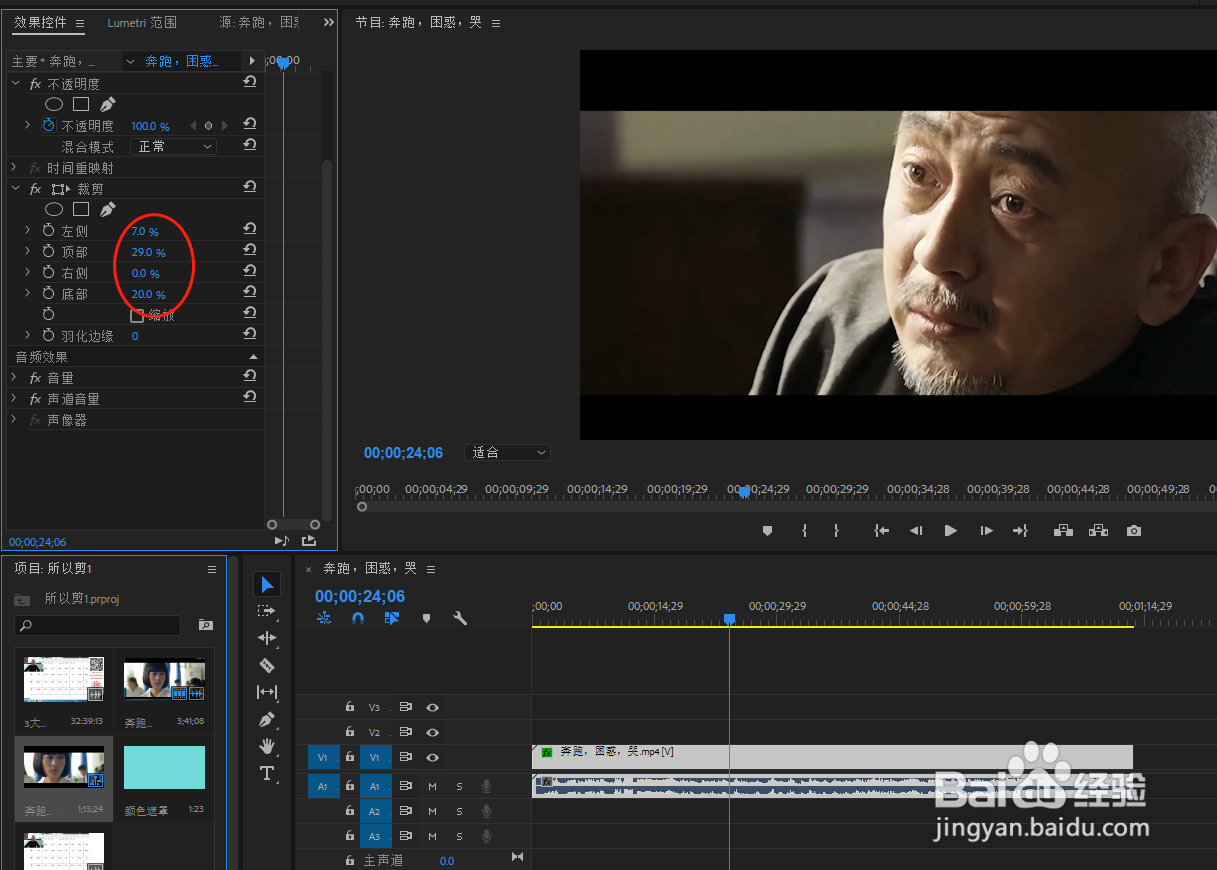Viewport: 1217px width, 870px height.
Task: Solo the A2 audio track
Action: tap(460, 811)
